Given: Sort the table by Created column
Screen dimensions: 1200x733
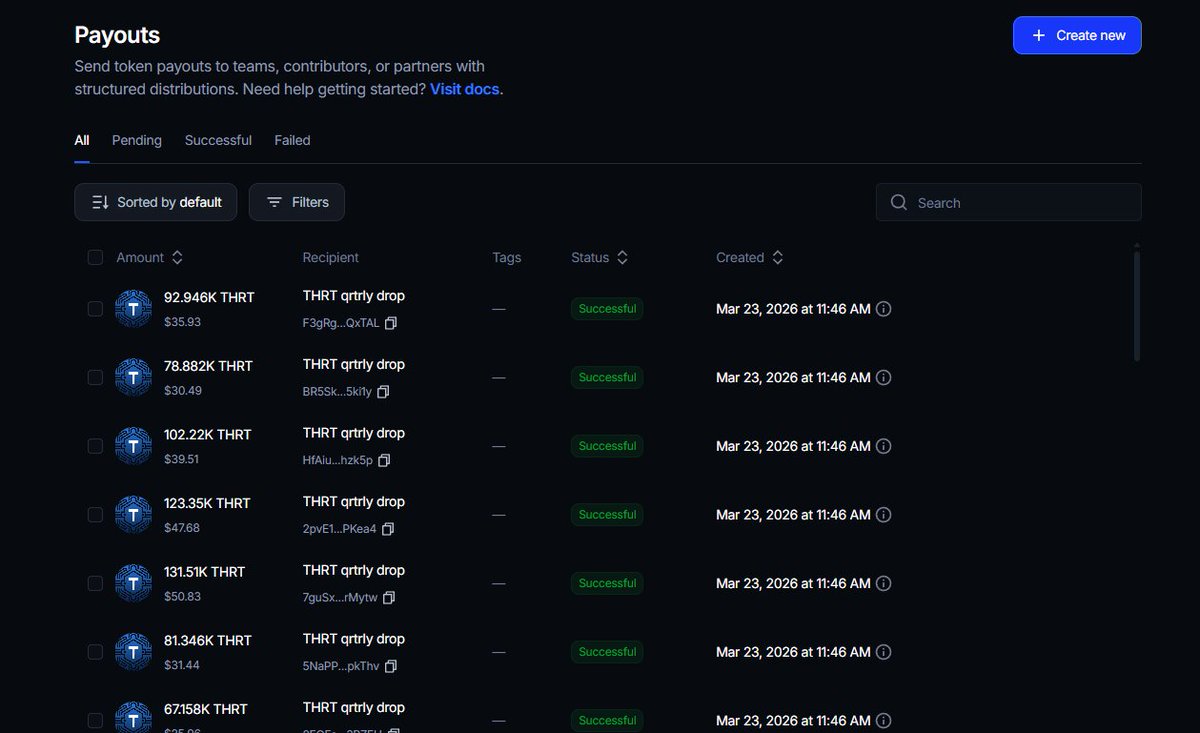Looking at the screenshot, I should tap(749, 257).
